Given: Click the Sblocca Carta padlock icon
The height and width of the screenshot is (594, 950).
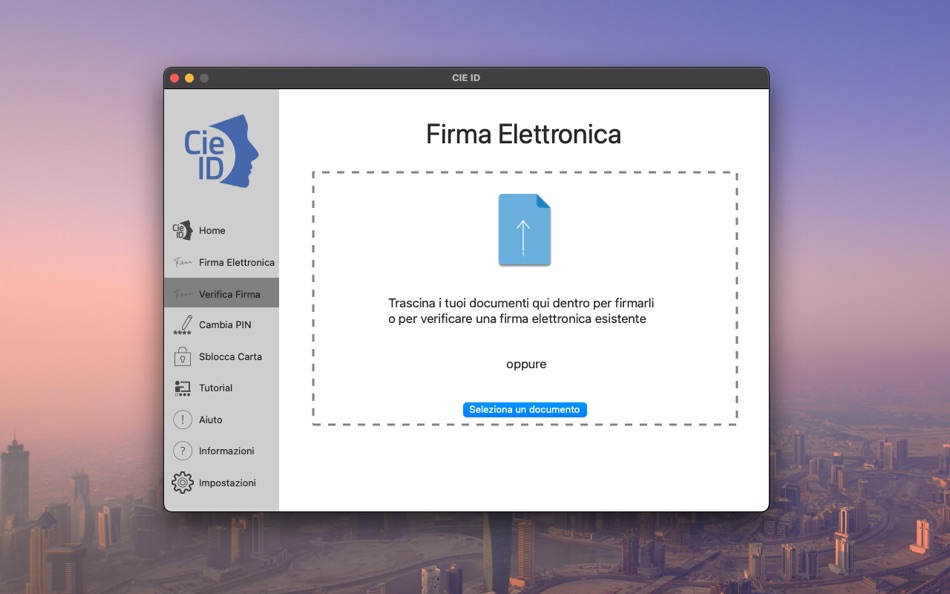Looking at the screenshot, I should pyautogui.click(x=182, y=356).
